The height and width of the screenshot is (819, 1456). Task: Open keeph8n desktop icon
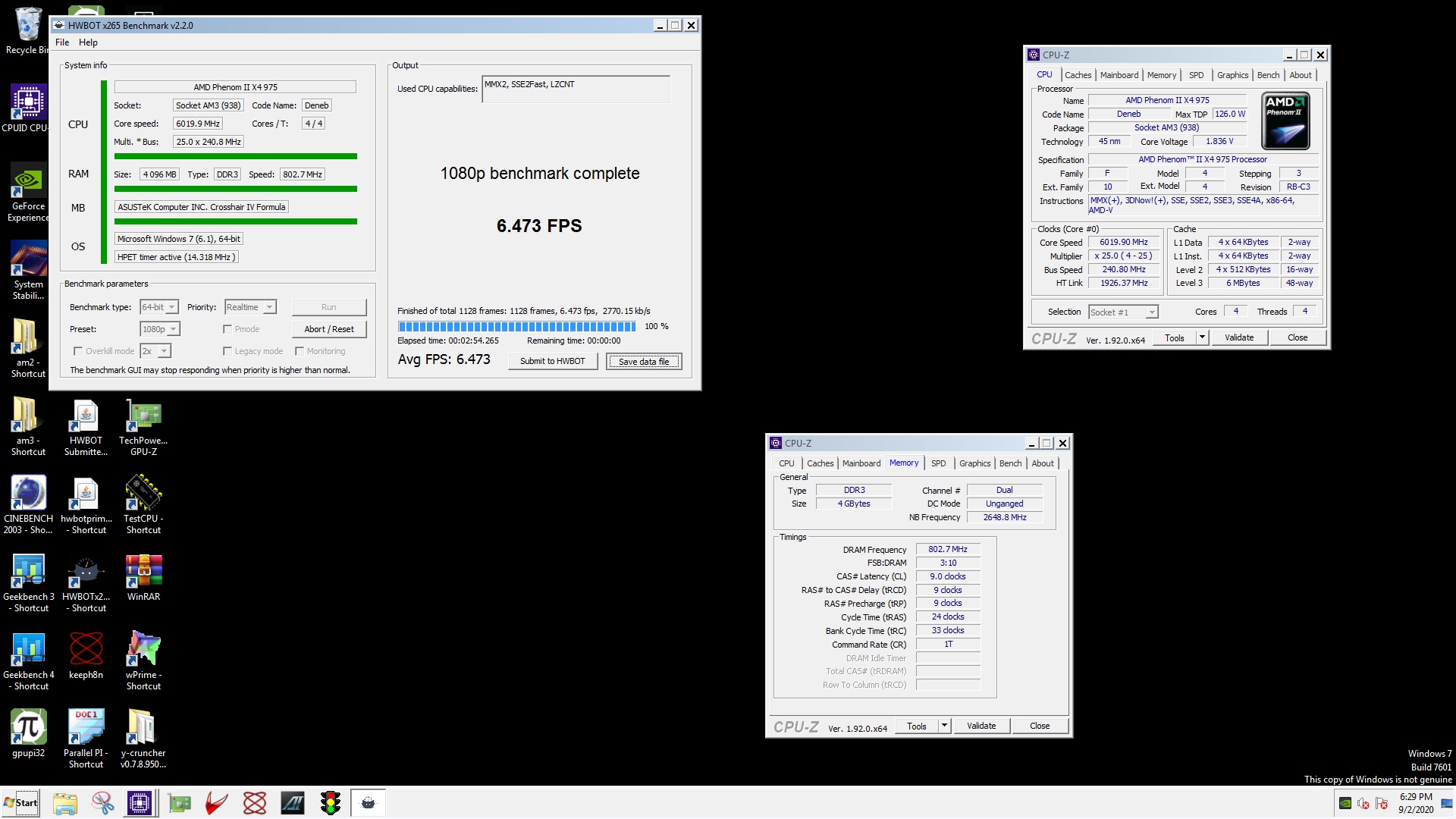[x=86, y=656]
